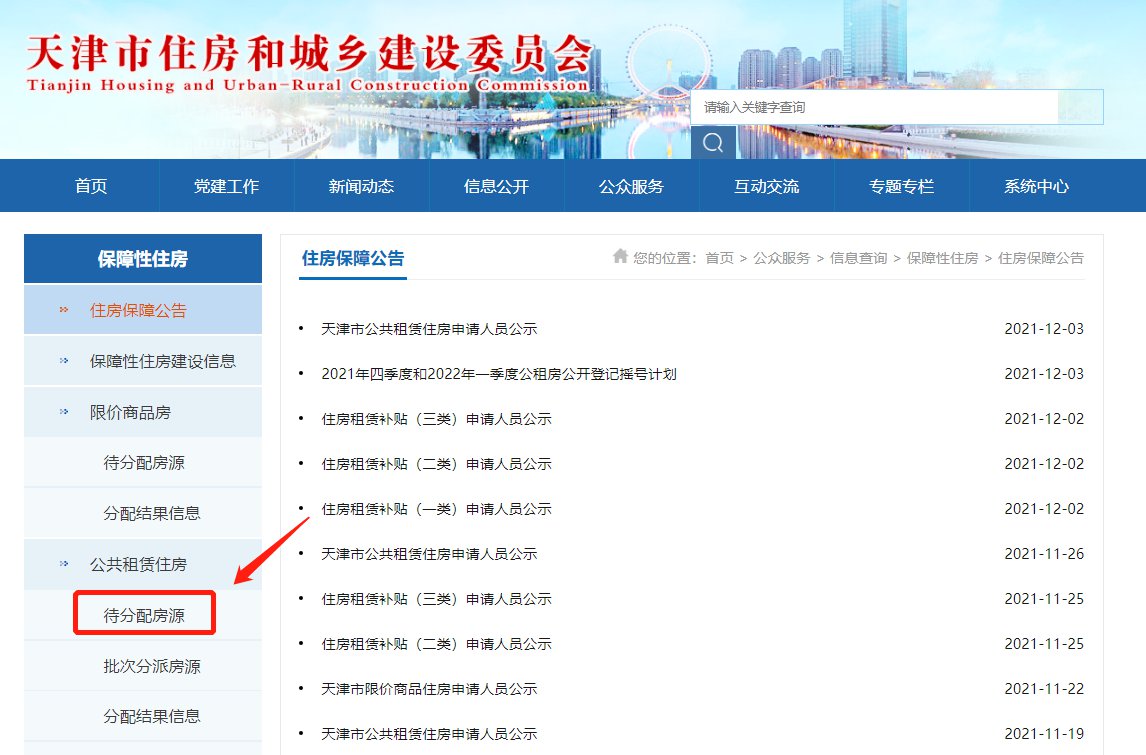Viewport: 1146px width, 755px height.
Task: Click 信息查询 in the breadcrumb path
Action: pos(858,258)
